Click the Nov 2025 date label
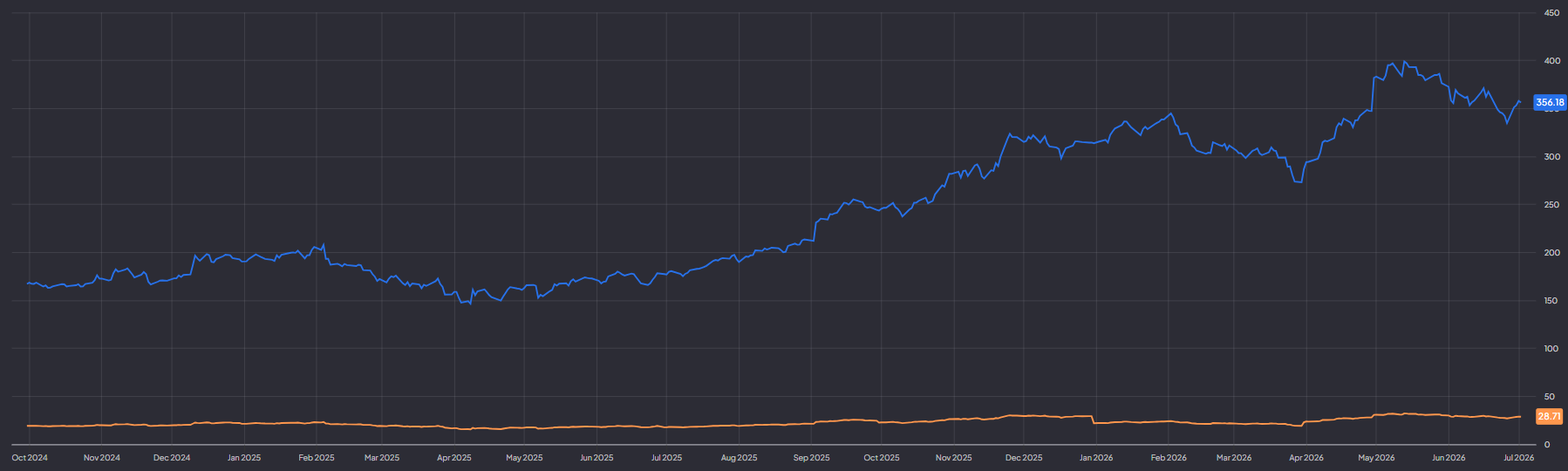This screenshot has height=471, width=1568. [x=954, y=458]
